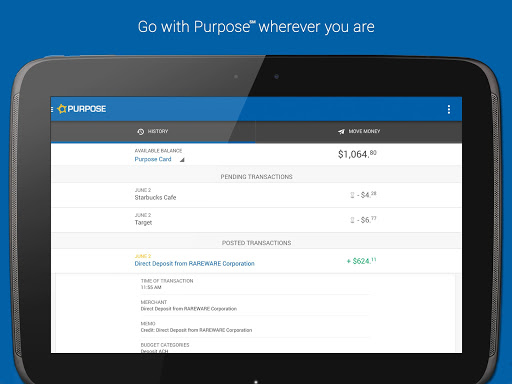Viewport: 512px width, 384px height.
Task: Open the Target pending transaction
Action: [x=256, y=220]
